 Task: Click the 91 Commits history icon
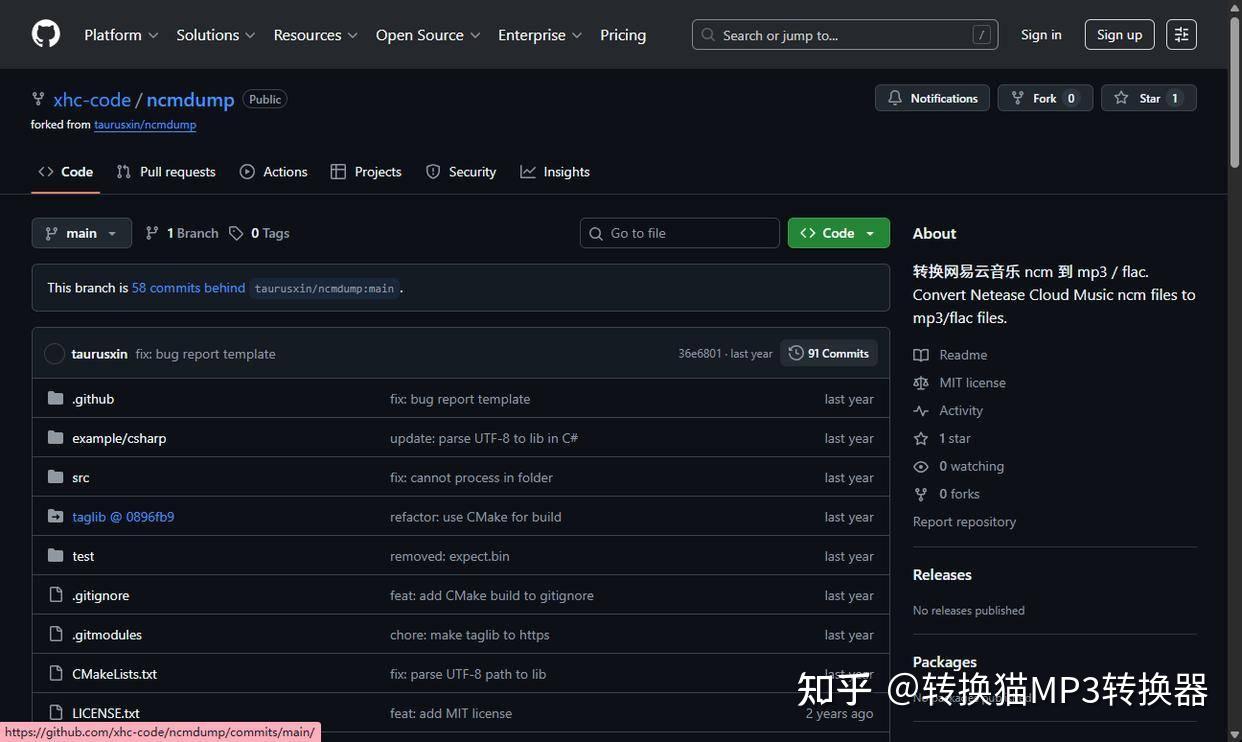pyautogui.click(x=797, y=353)
